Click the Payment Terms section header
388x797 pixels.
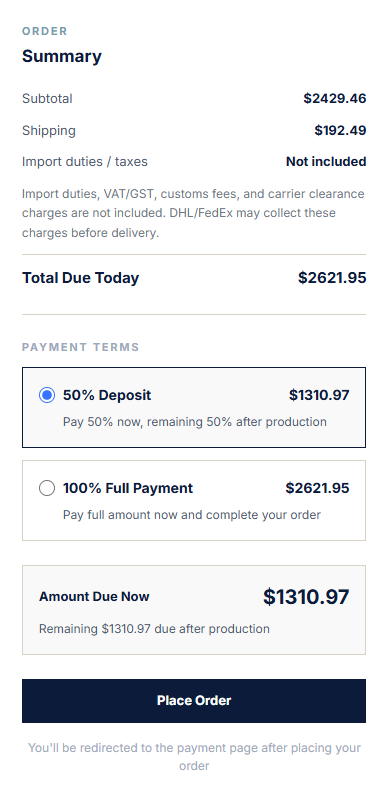(80, 347)
